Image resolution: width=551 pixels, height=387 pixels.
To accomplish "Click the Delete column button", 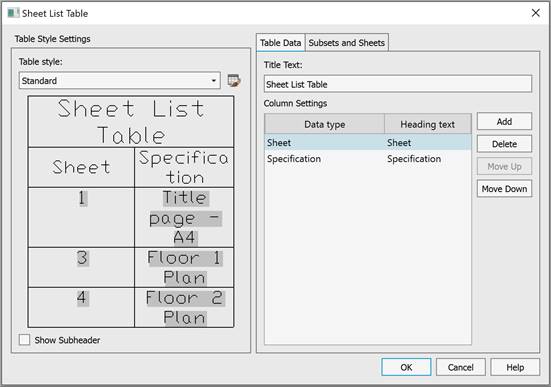I will tap(504, 144).
